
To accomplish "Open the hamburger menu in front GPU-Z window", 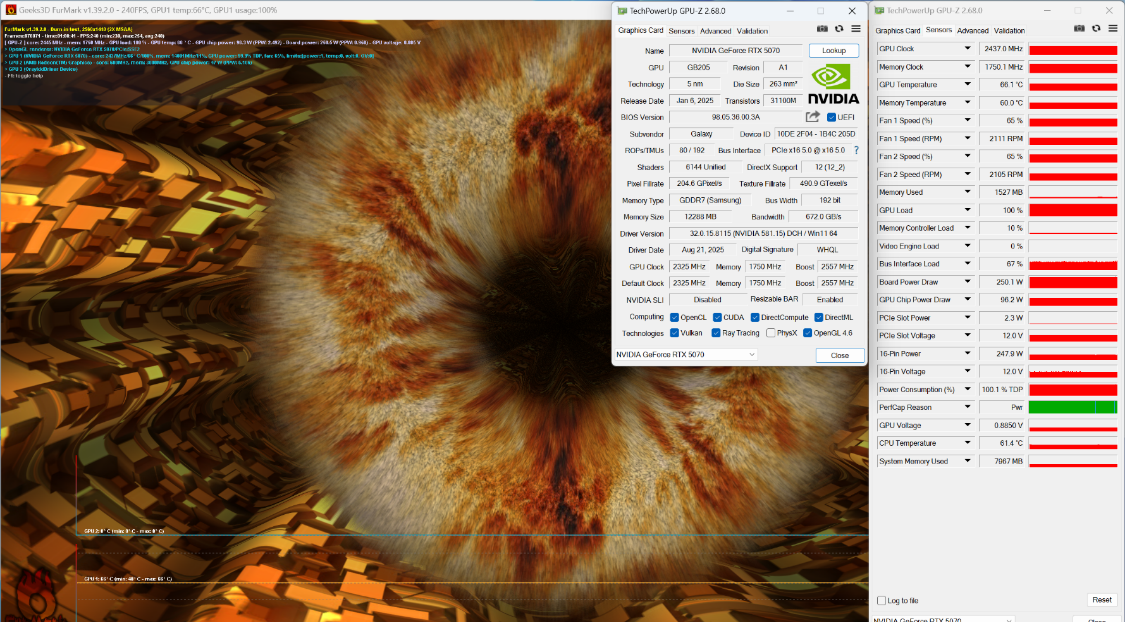I will tap(856, 29).
